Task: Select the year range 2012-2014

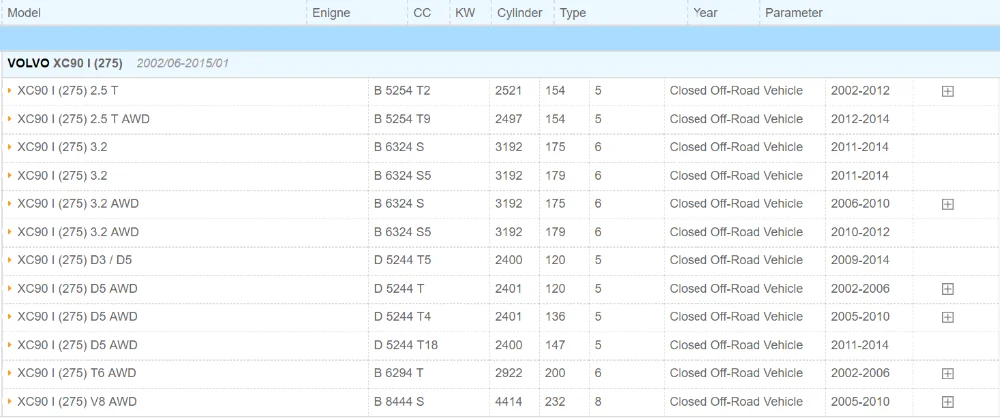Action: [x=860, y=119]
